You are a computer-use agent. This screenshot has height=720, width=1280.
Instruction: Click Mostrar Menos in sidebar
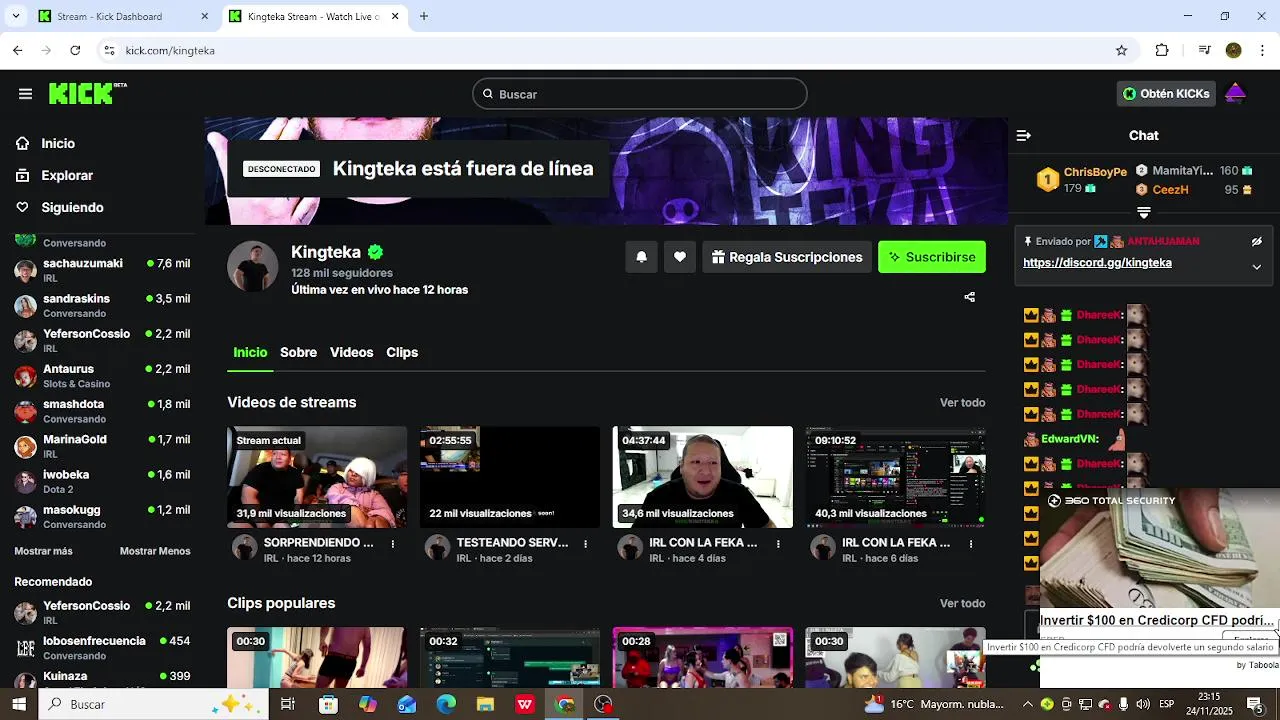155,551
